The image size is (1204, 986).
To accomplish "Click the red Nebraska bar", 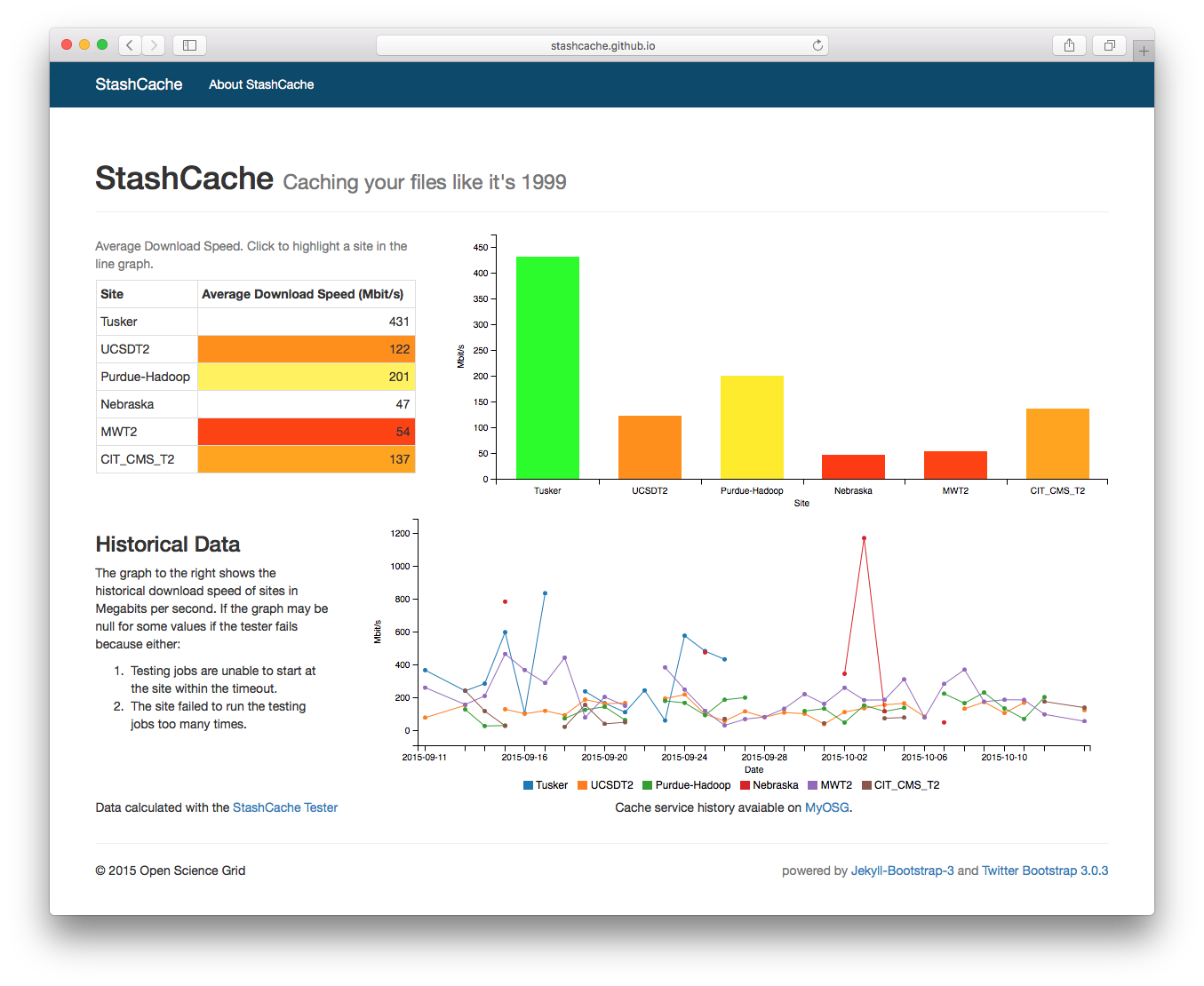I will click(853, 466).
